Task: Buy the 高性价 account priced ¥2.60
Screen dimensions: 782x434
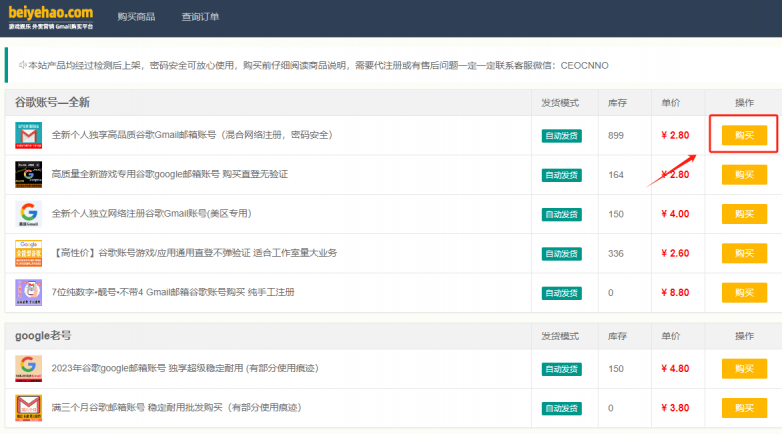Action: click(744, 253)
